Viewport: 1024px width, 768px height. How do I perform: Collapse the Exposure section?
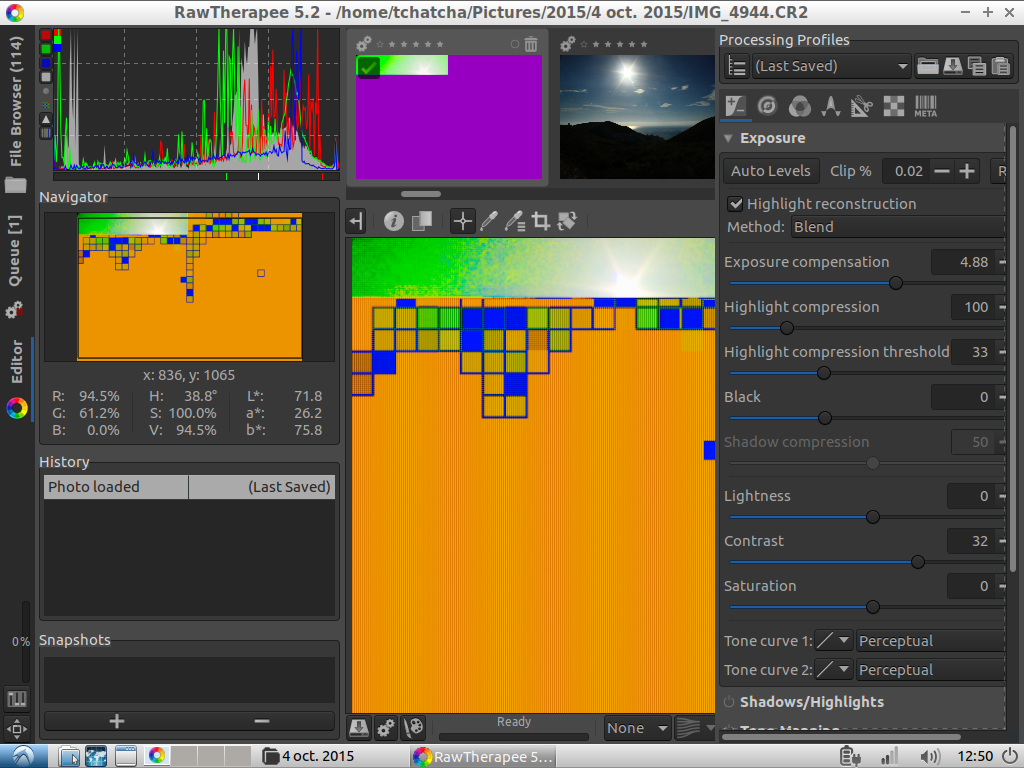tap(729, 138)
